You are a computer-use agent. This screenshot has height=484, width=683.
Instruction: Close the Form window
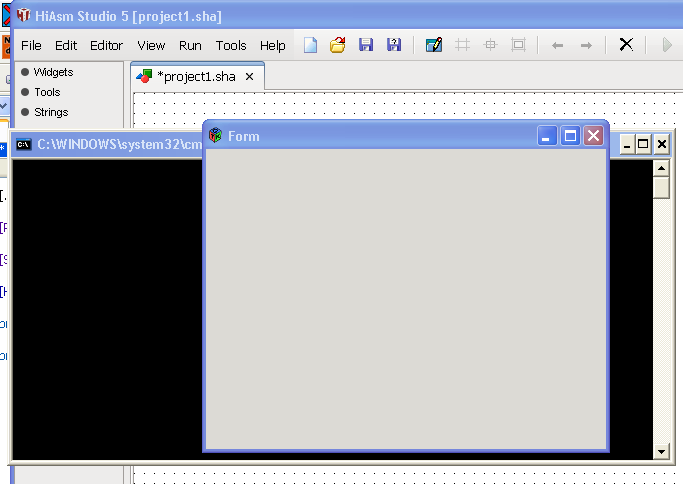(x=593, y=135)
